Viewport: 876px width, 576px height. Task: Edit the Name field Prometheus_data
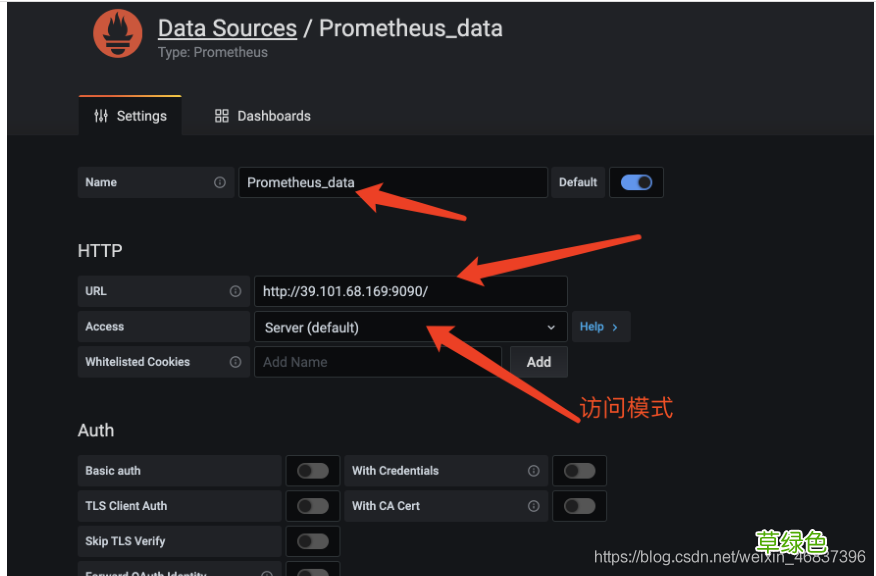coord(393,182)
